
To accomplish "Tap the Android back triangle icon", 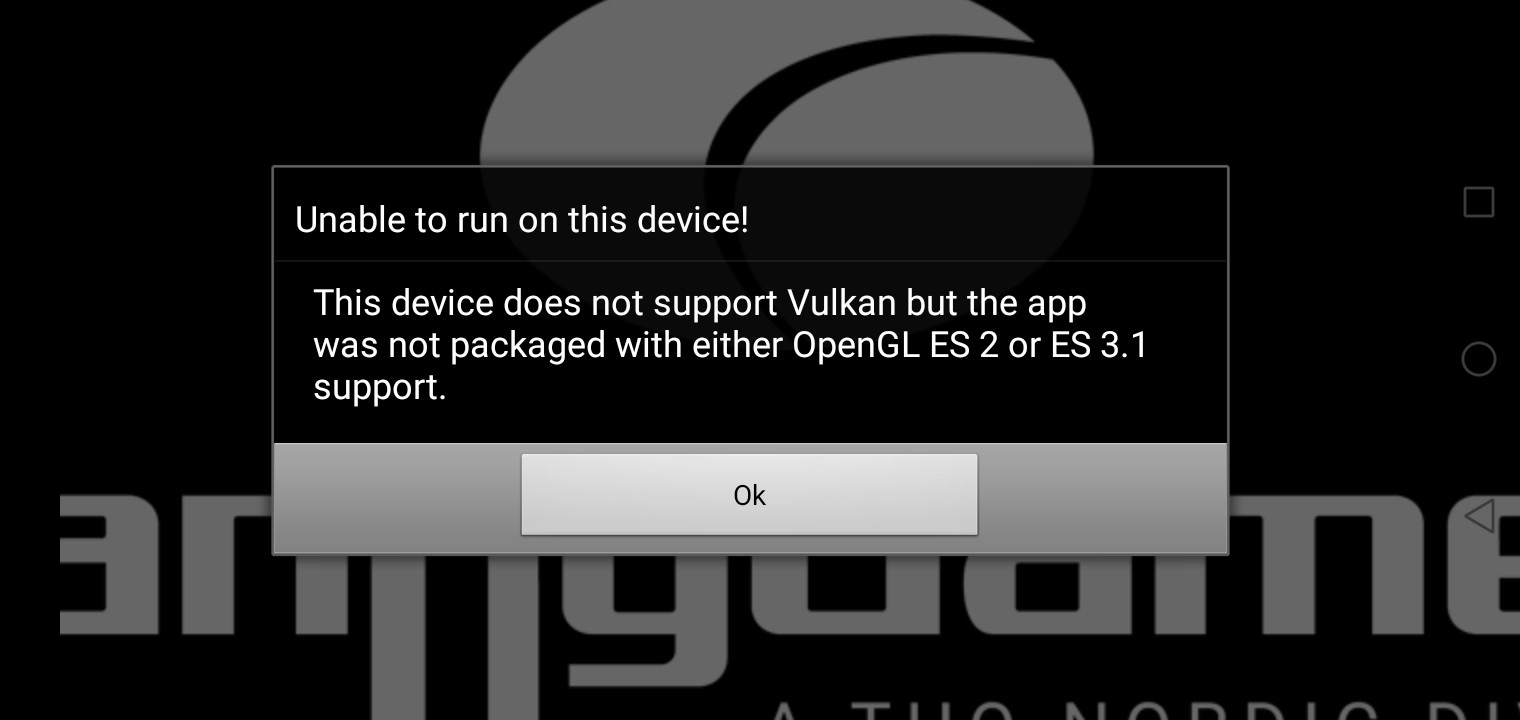I will pos(1478,516).
